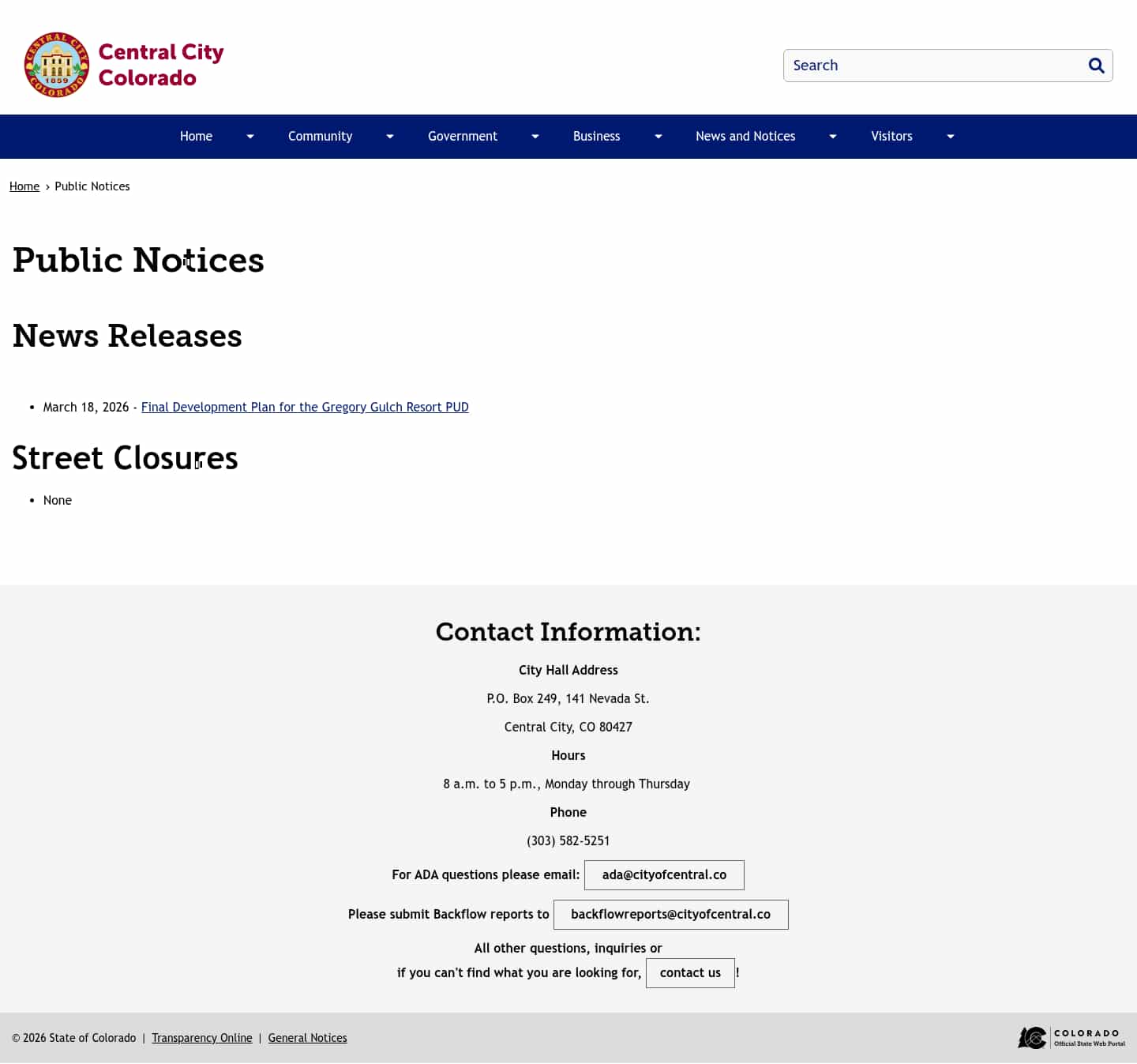Click the contact us button

690,972
